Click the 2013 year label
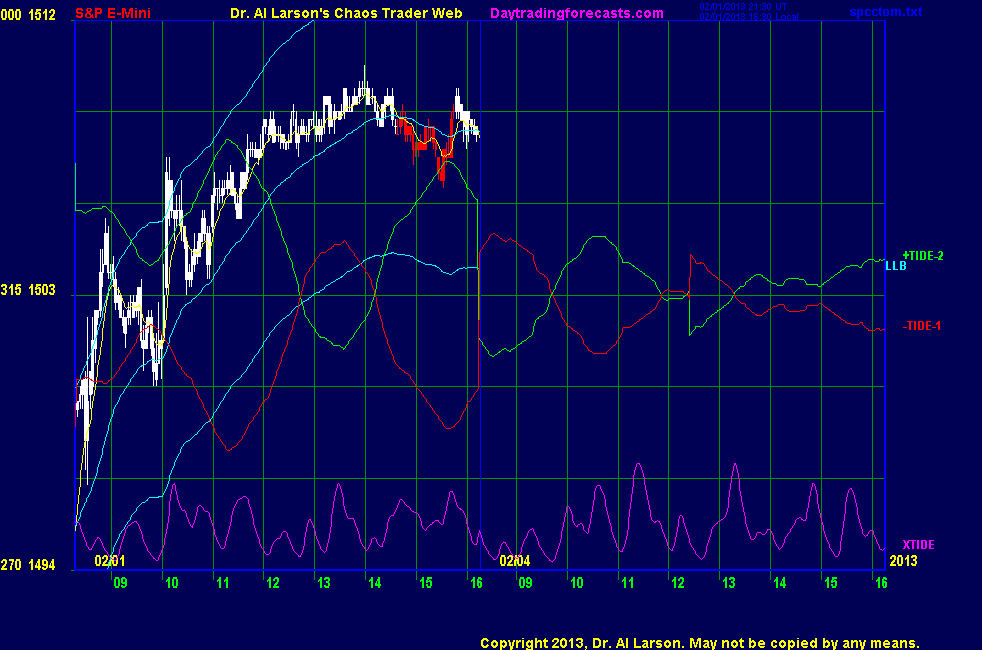The height and width of the screenshot is (650, 982). pyautogui.click(x=902, y=562)
